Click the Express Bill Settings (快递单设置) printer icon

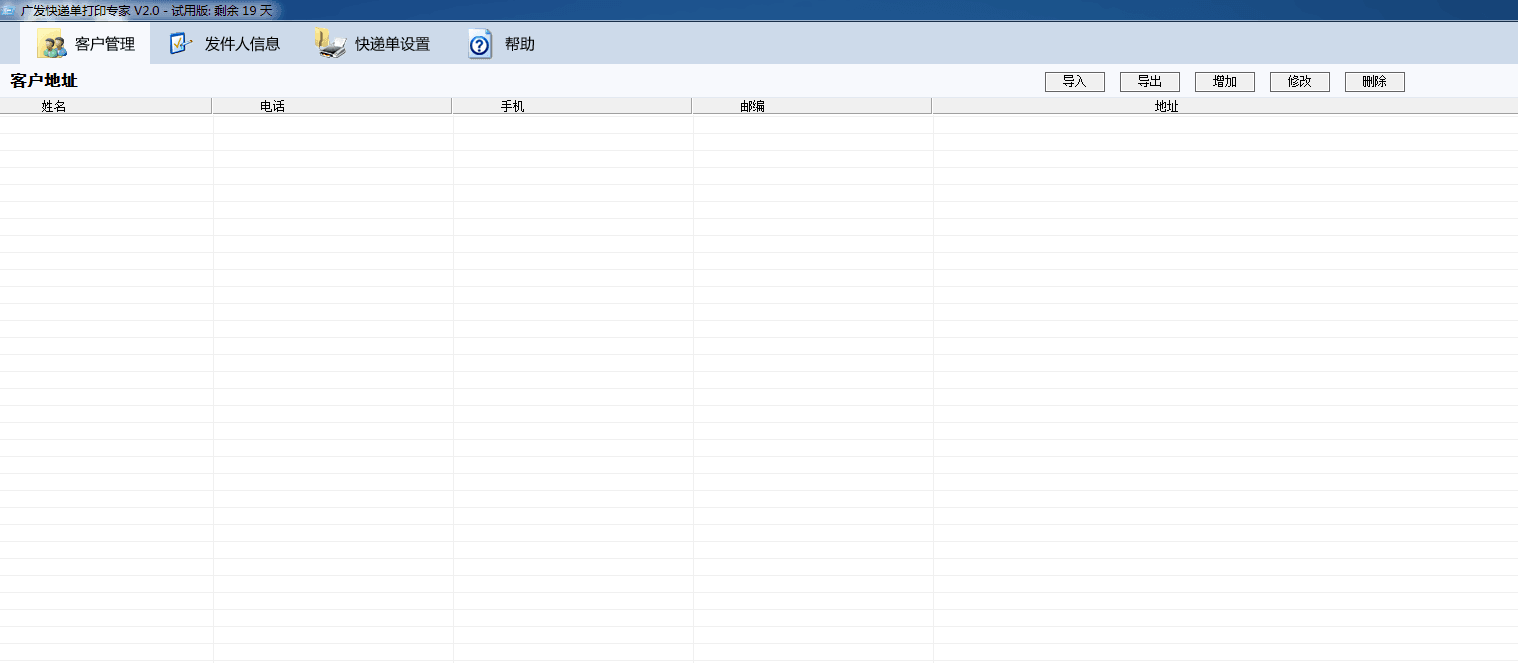pyautogui.click(x=330, y=44)
